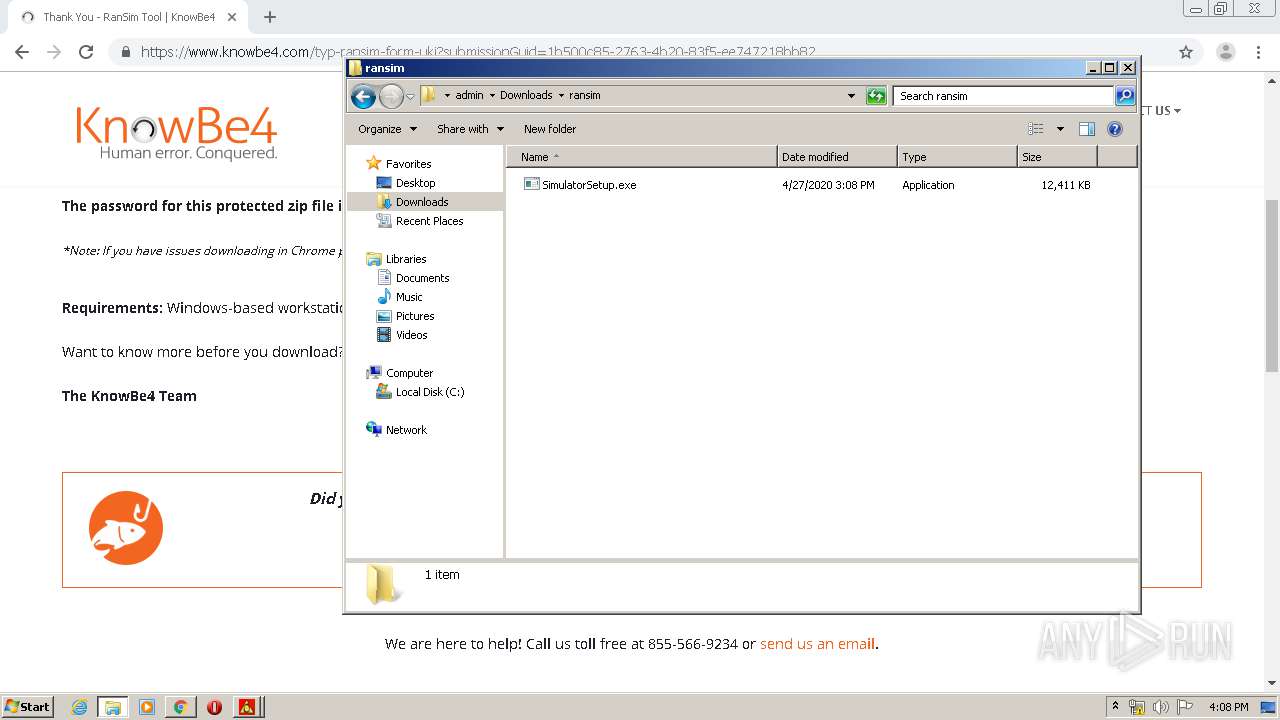Viewport: 1280px width, 720px height.
Task: Open recent locations dropdown arrow
Action: pyautogui.click(x=410, y=96)
